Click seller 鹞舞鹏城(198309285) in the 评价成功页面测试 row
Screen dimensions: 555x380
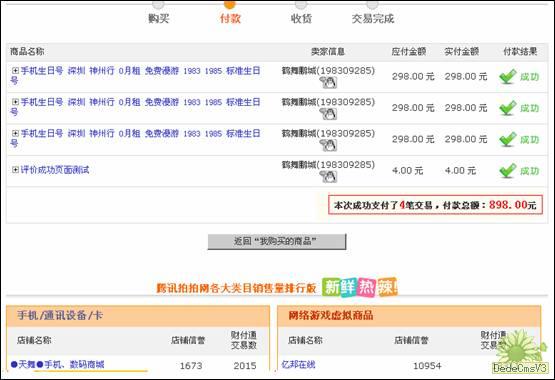click(328, 165)
